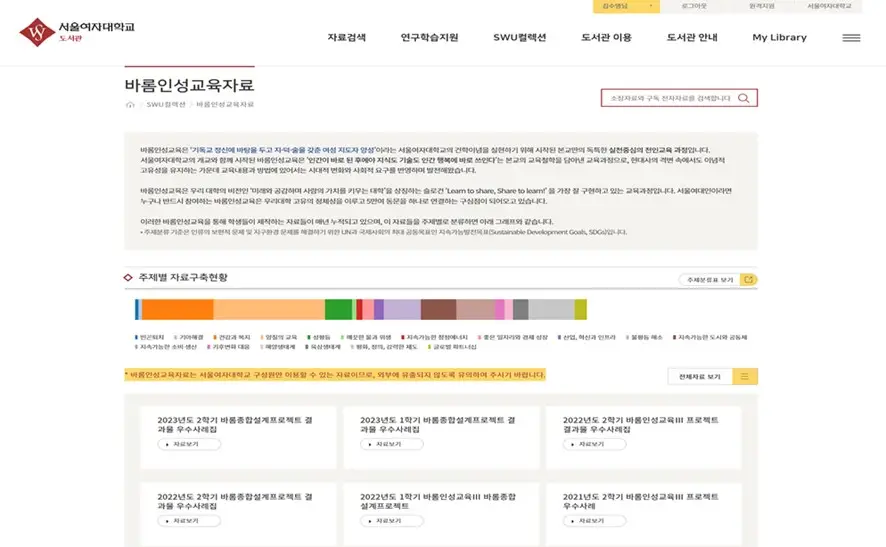Open the 연구학습지원 menu
Viewport: 886px width, 547px height.
point(429,38)
